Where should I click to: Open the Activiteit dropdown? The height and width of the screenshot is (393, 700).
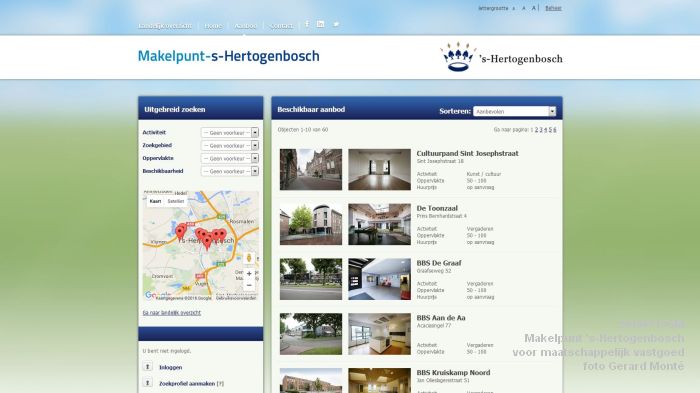[230, 133]
